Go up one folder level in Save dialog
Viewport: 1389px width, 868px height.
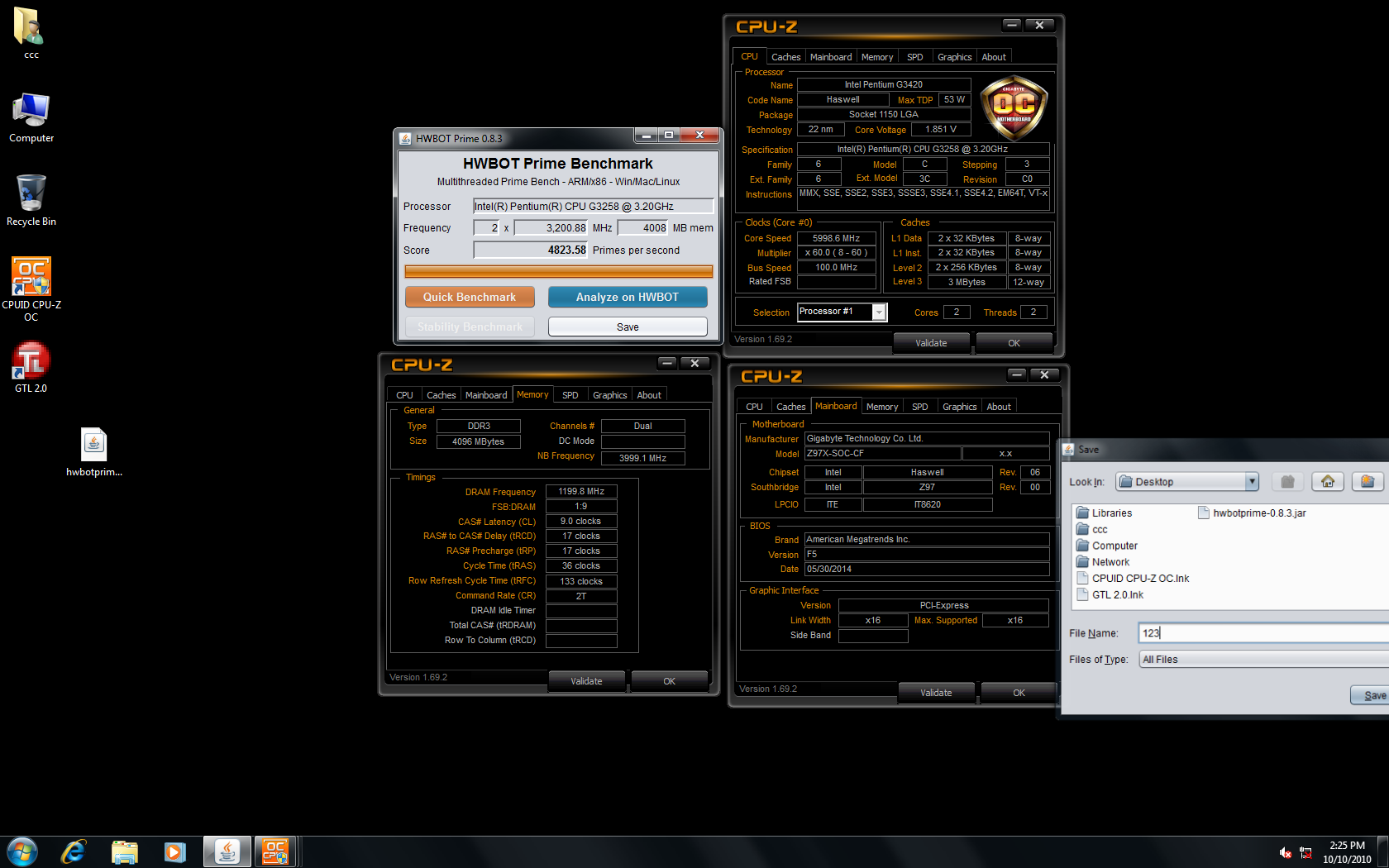click(x=1287, y=481)
